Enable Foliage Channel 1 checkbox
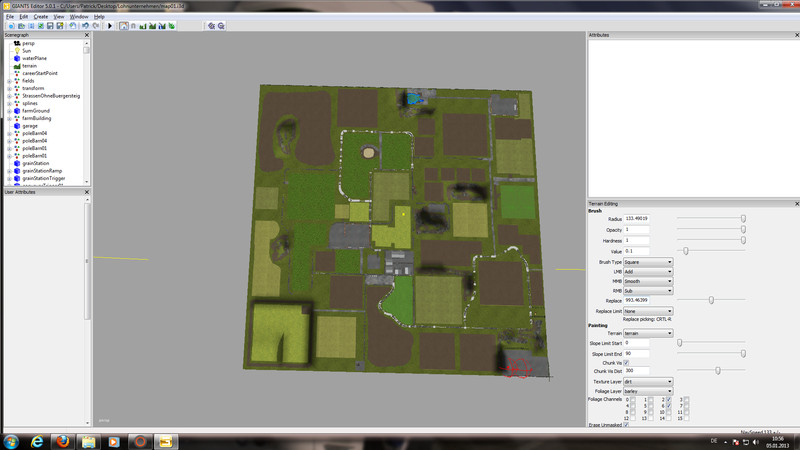The image size is (800, 450). pyautogui.click(x=651, y=399)
